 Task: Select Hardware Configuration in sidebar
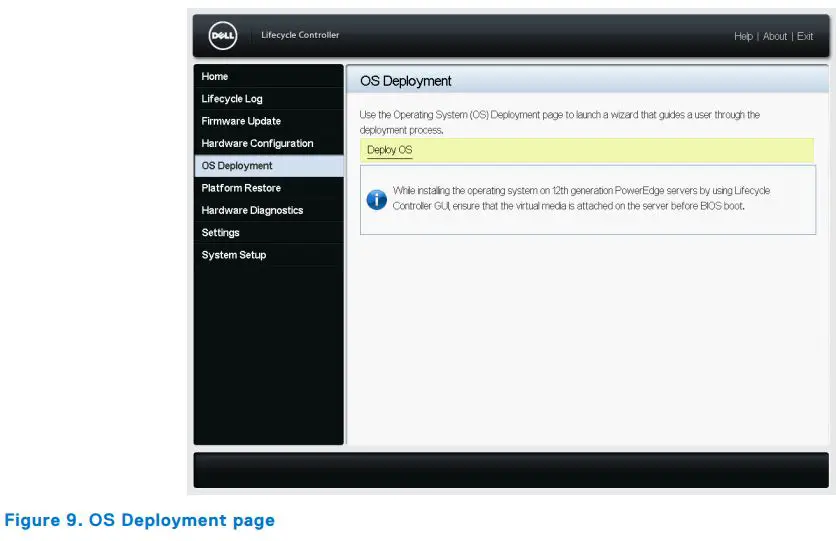[268, 144]
